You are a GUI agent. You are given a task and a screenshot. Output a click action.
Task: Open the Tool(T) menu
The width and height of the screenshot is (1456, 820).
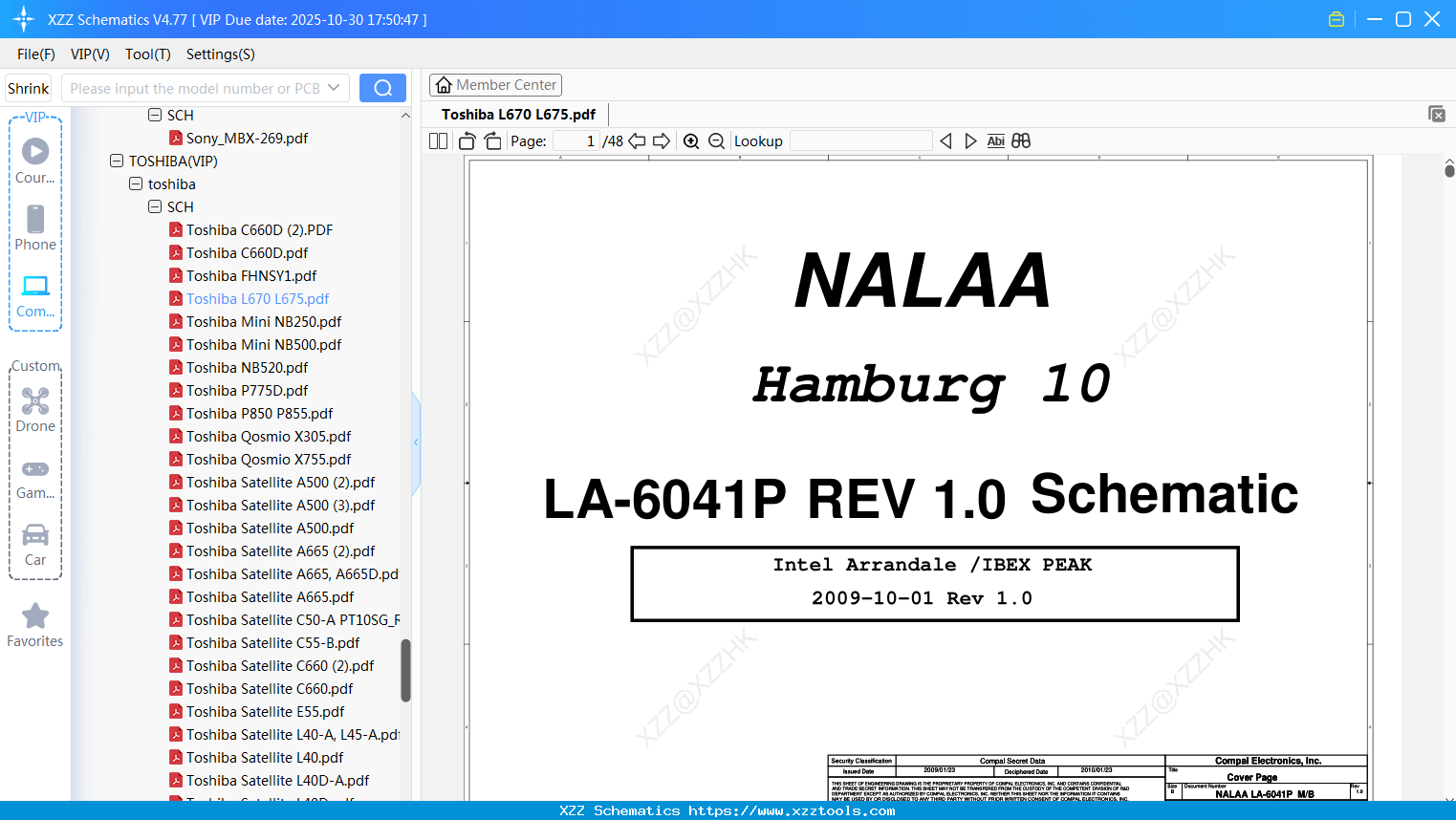(148, 54)
